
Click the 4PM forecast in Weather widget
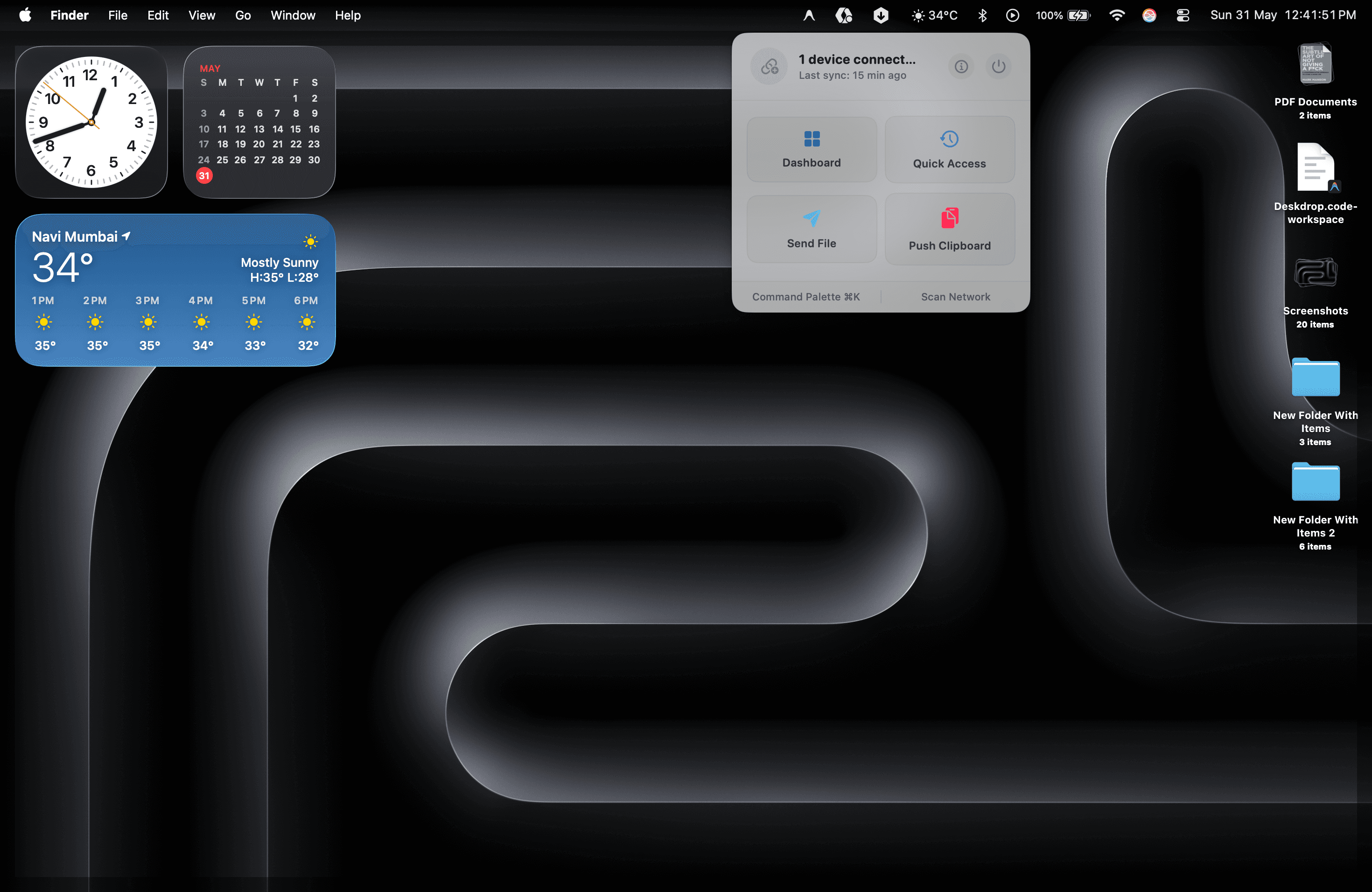coord(201,323)
